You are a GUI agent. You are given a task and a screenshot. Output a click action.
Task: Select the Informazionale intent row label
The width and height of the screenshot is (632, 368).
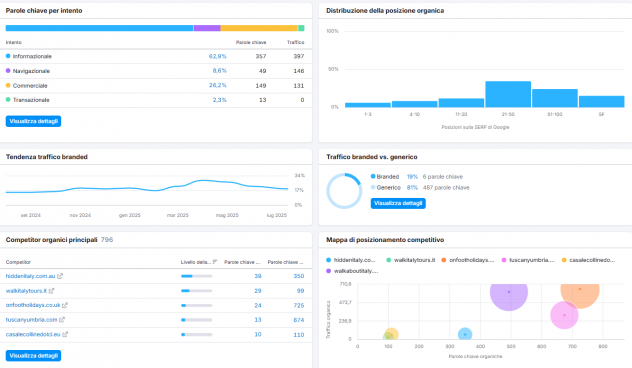click(x=32, y=56)
